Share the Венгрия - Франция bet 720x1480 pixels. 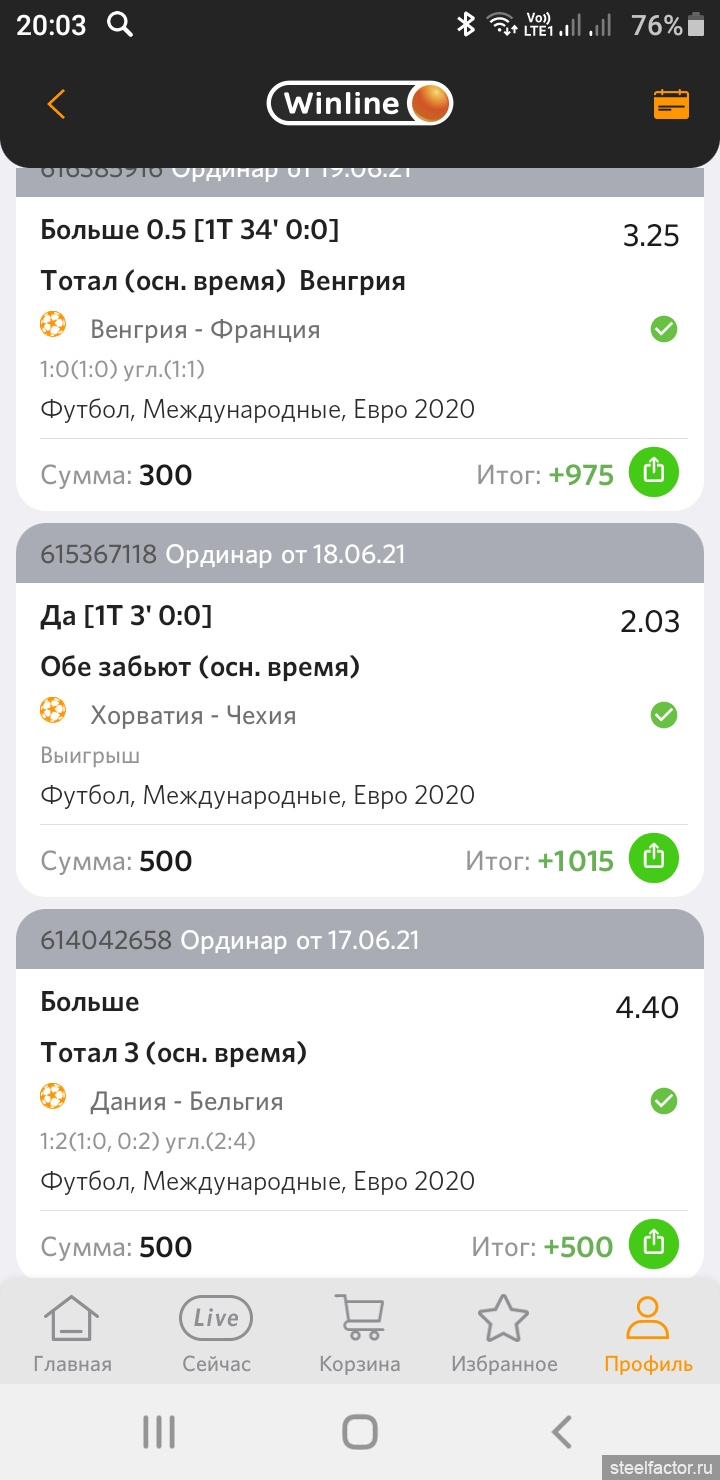point(653,472)
